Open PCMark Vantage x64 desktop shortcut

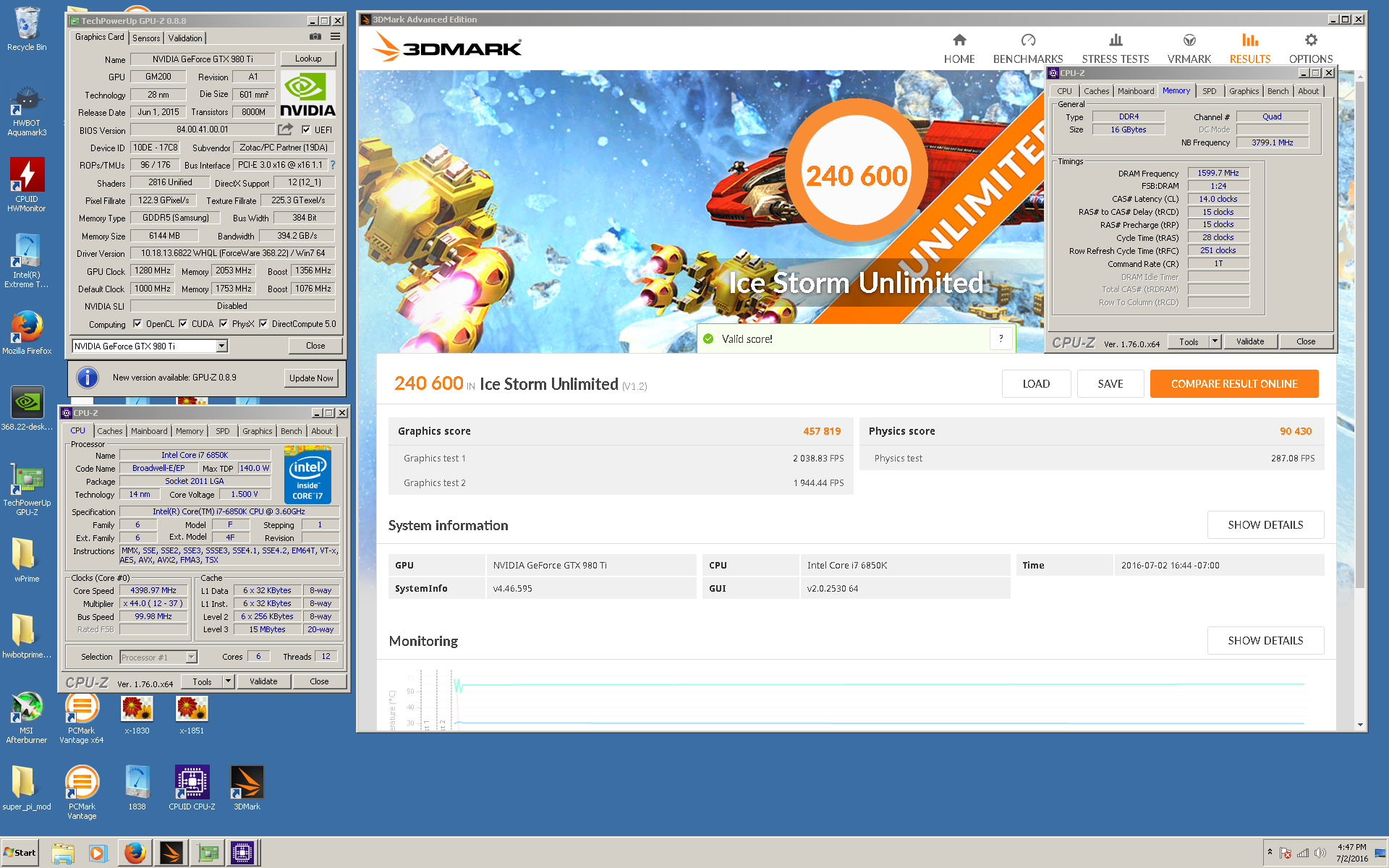point(82,718)
